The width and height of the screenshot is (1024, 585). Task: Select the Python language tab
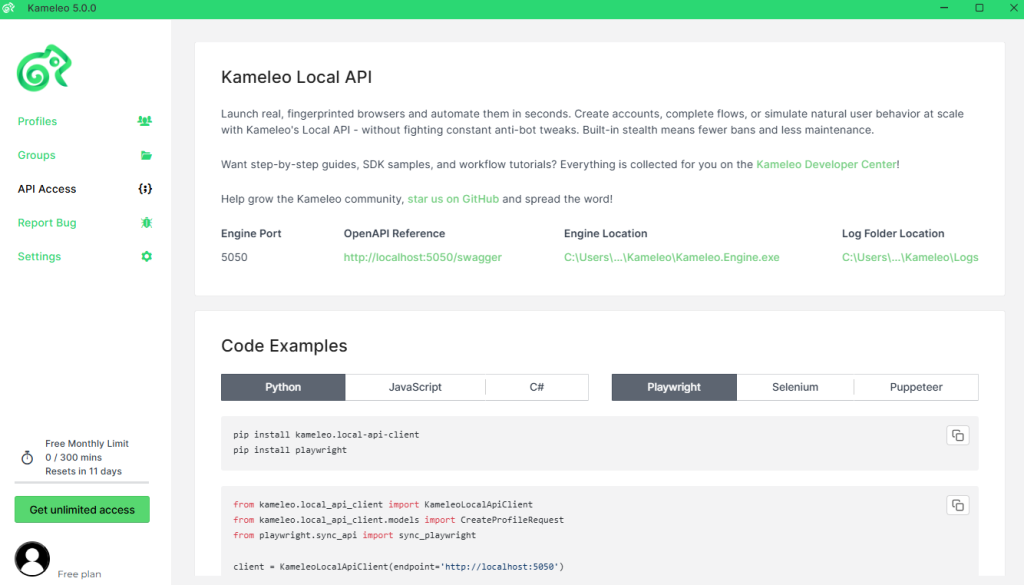point(283,387)
